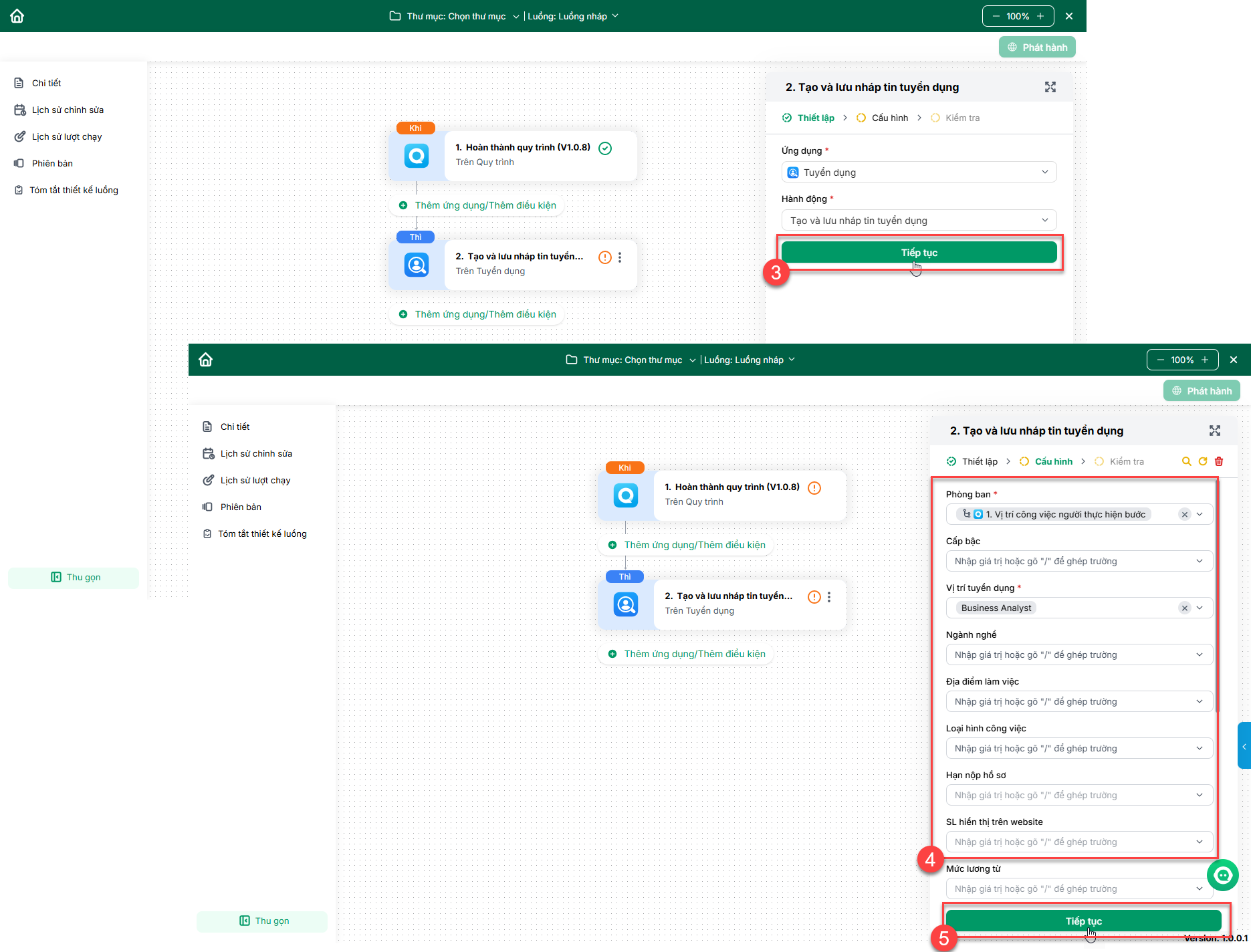1251x952 pixels.
Task: Click green check status on top step 1
Action: [605, 148]
